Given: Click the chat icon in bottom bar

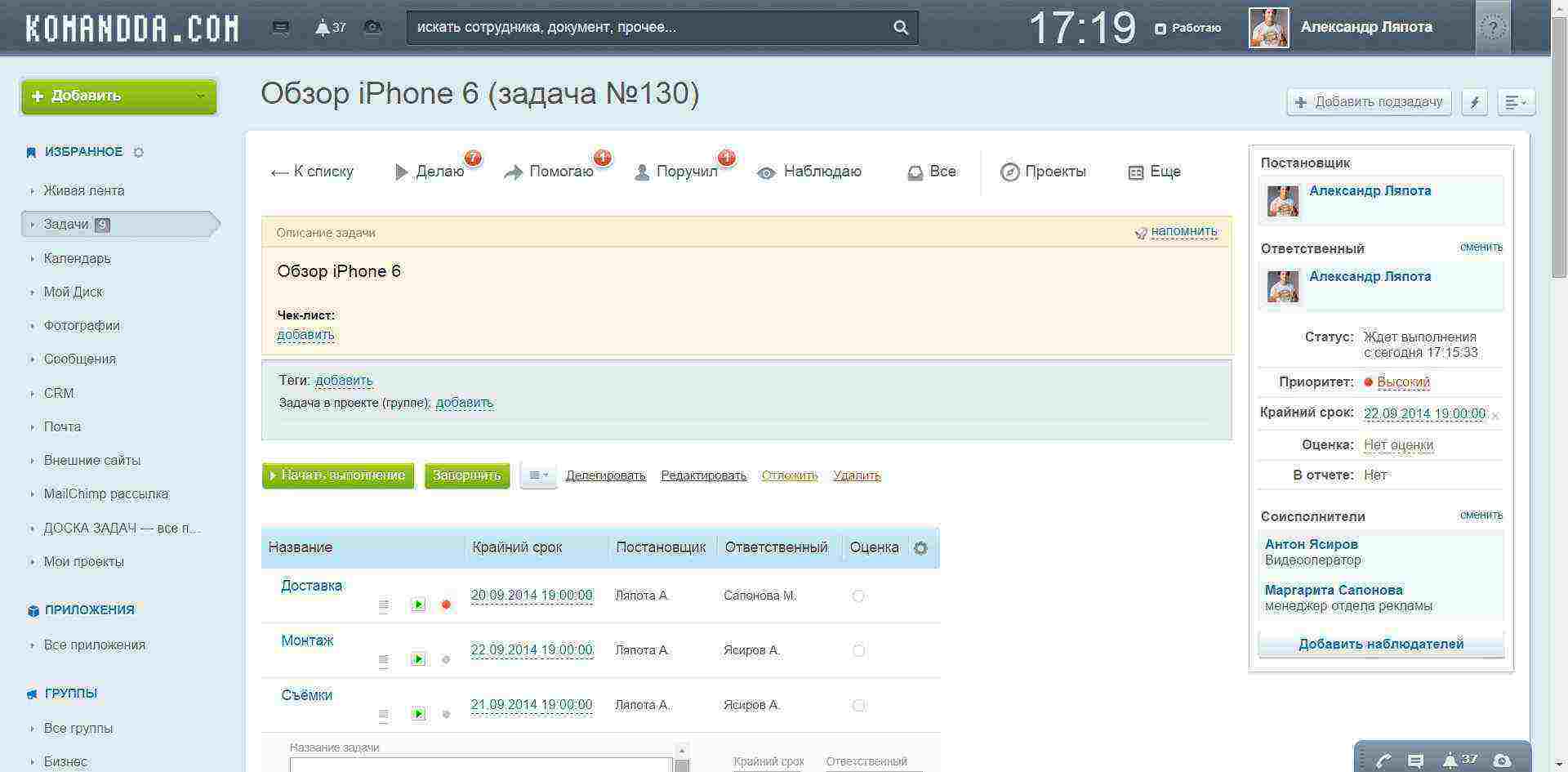Looking at the screenshot, I should 1416,761.
